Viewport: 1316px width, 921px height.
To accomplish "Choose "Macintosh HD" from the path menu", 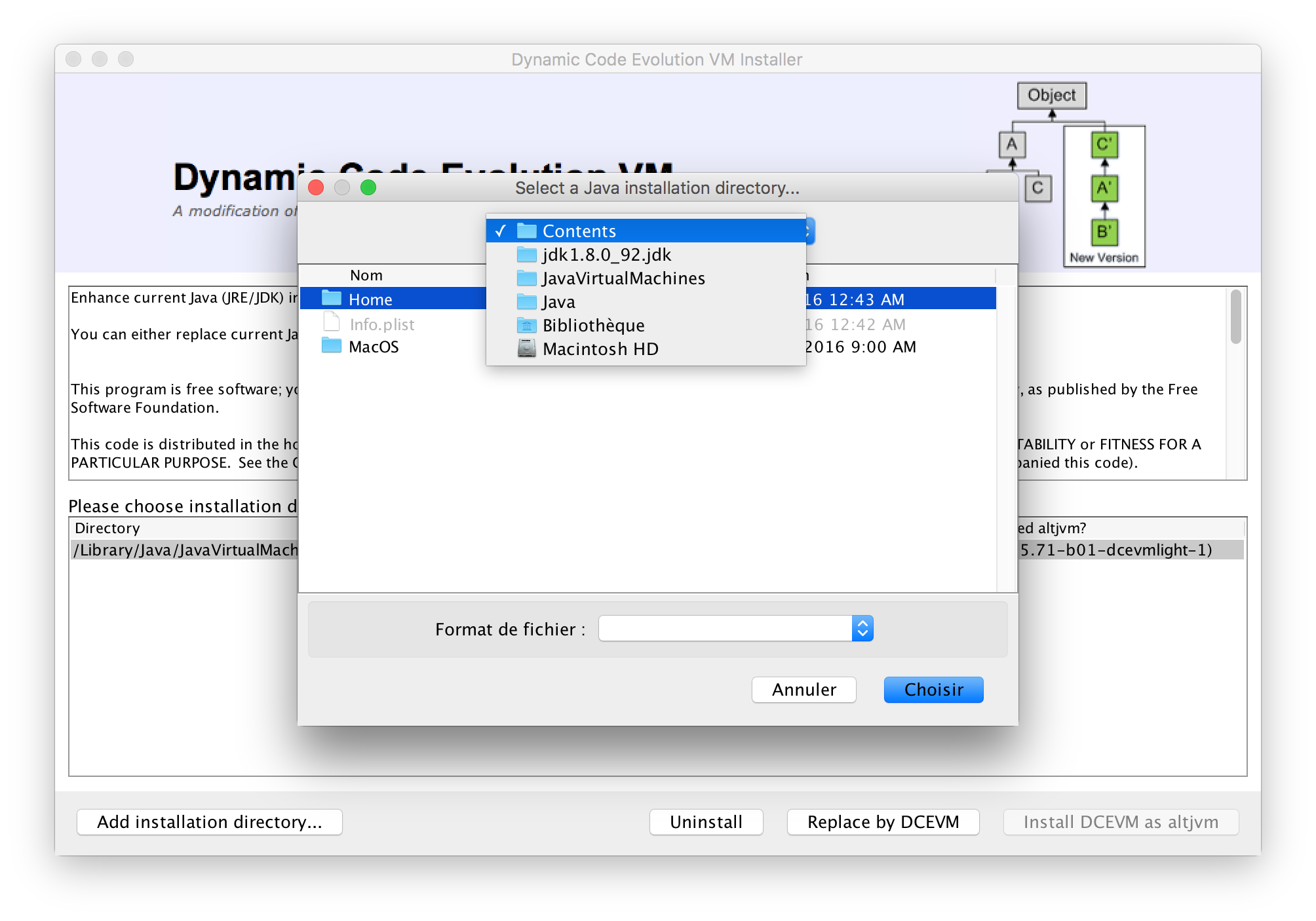I will point(600,348).
